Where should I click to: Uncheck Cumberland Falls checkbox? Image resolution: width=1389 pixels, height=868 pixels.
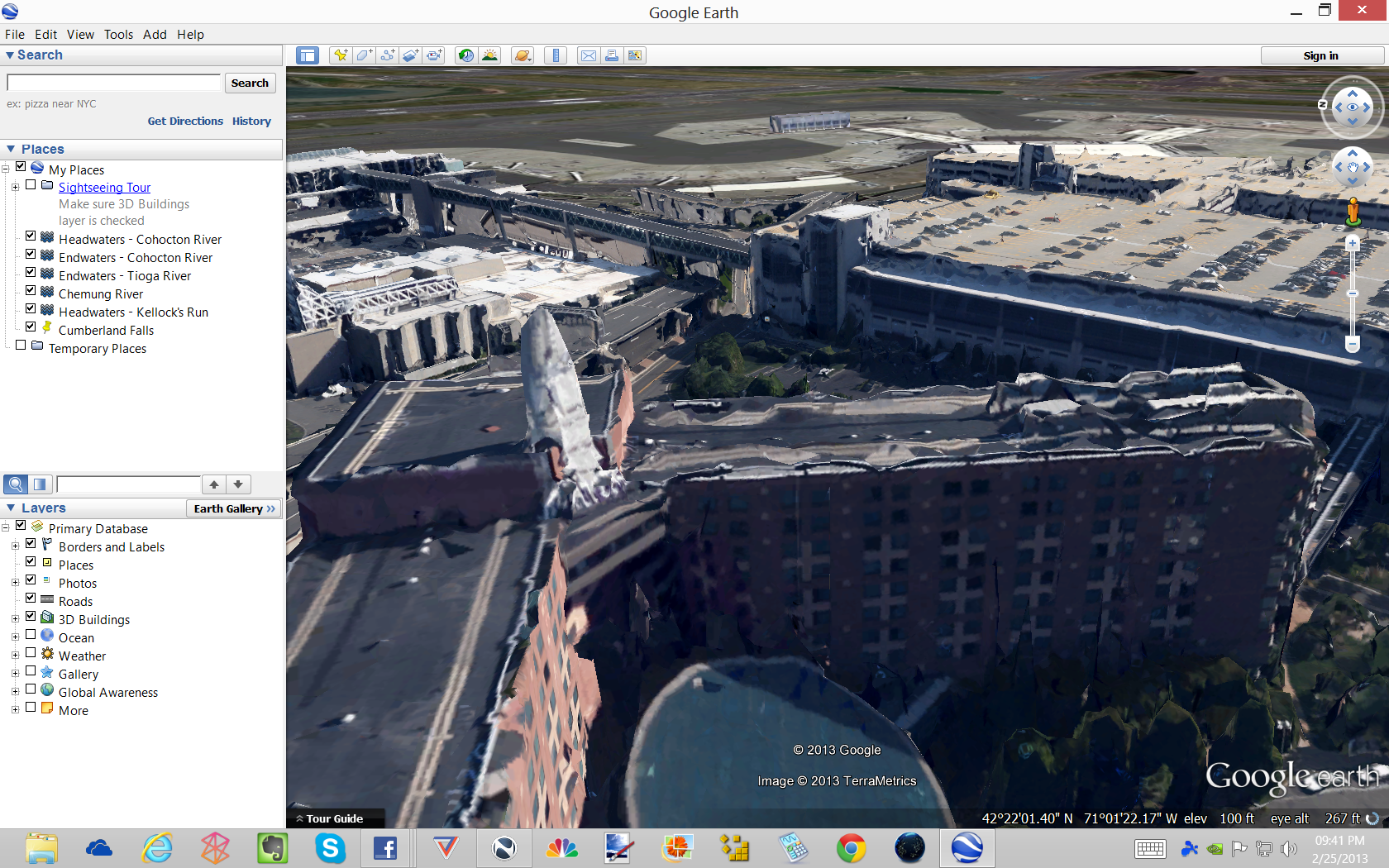click(31, 327)
